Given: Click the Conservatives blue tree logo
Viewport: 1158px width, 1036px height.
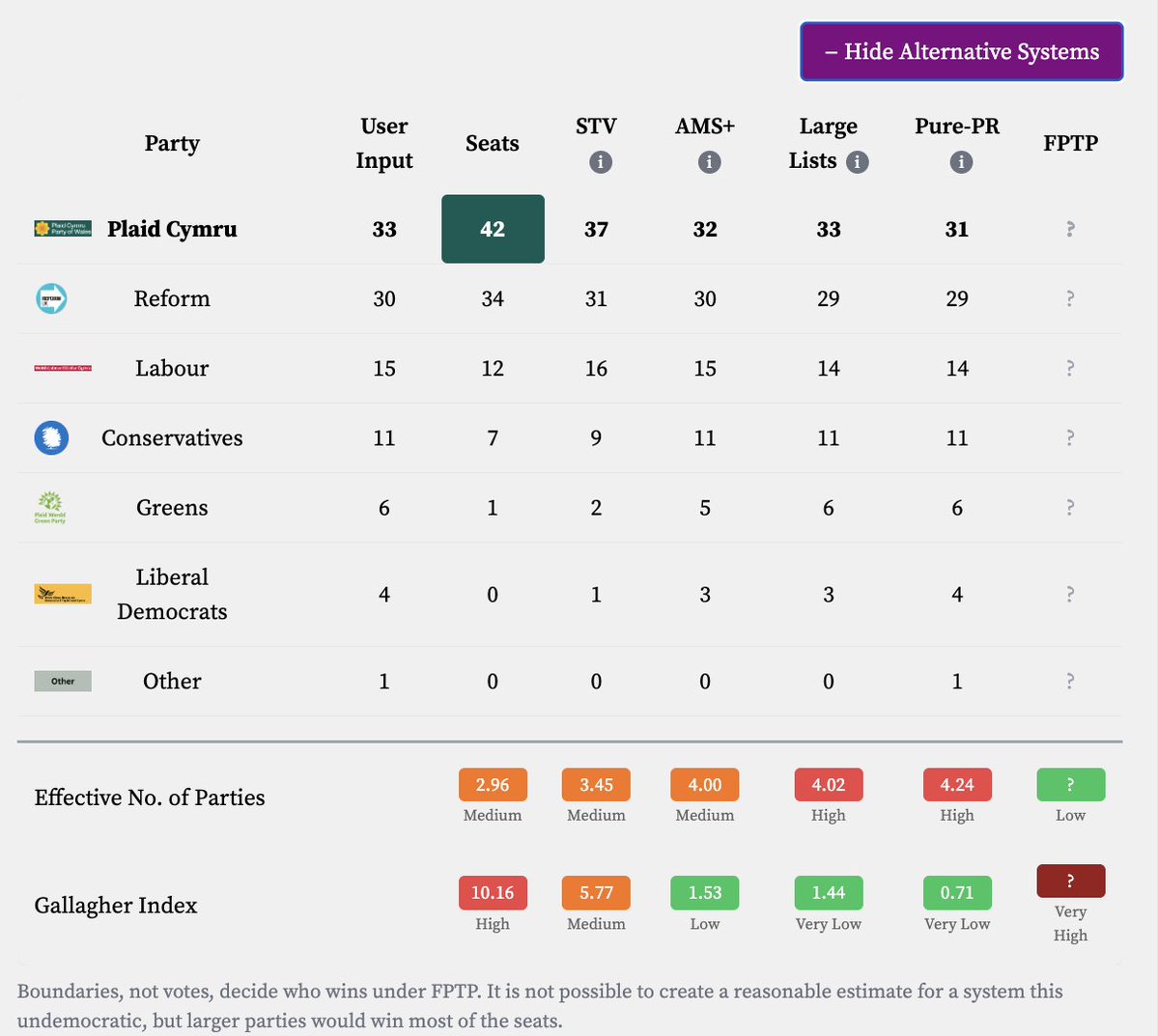Looking at the screenshot, I should 52,438.
